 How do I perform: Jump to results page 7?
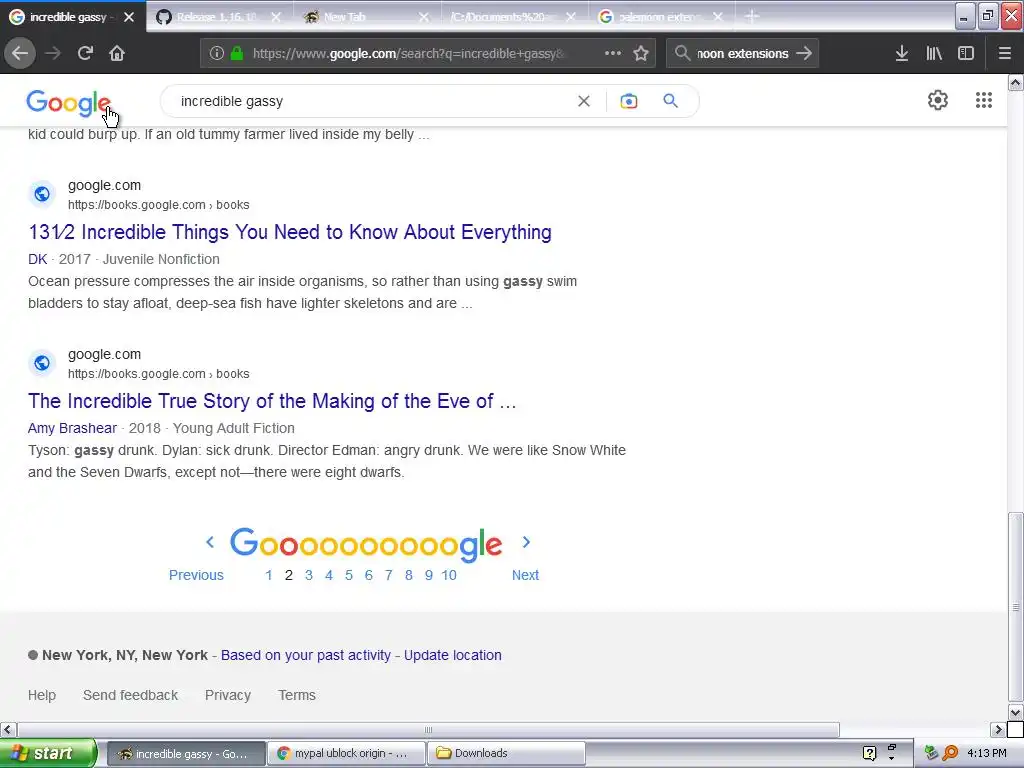tap(389, 575)
